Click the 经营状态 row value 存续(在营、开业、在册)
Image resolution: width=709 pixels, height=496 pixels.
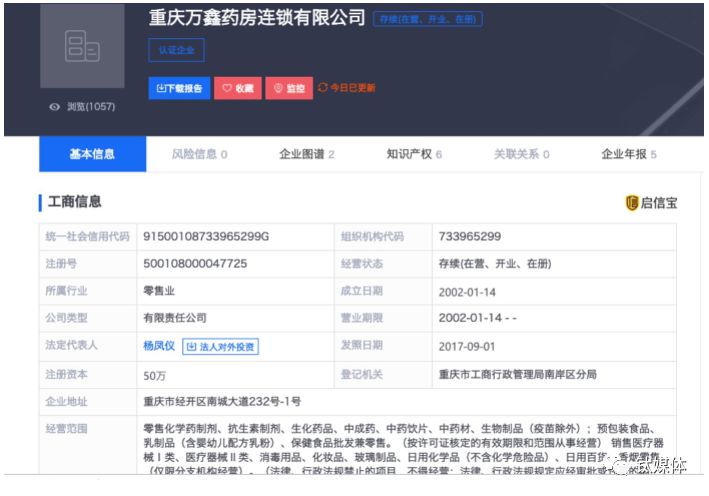pyautogui.click(x=495, y=264)
